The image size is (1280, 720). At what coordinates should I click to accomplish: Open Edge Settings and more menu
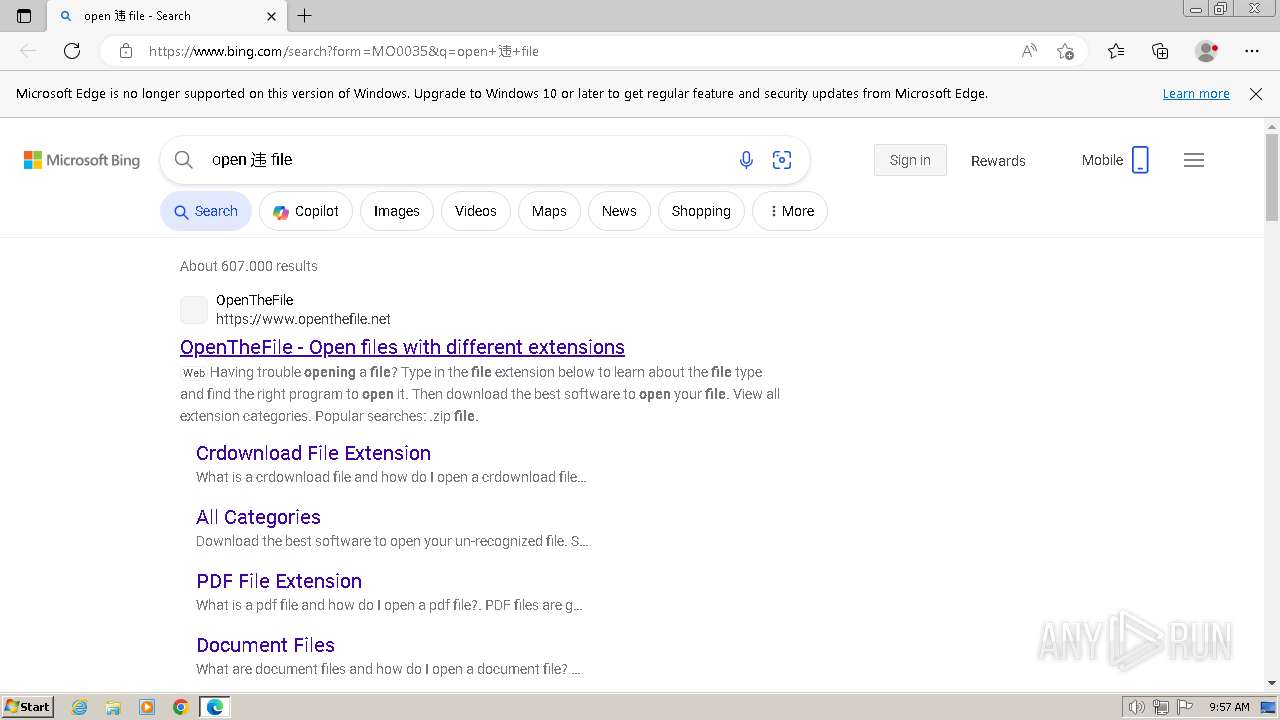[x=1252, y=51]
